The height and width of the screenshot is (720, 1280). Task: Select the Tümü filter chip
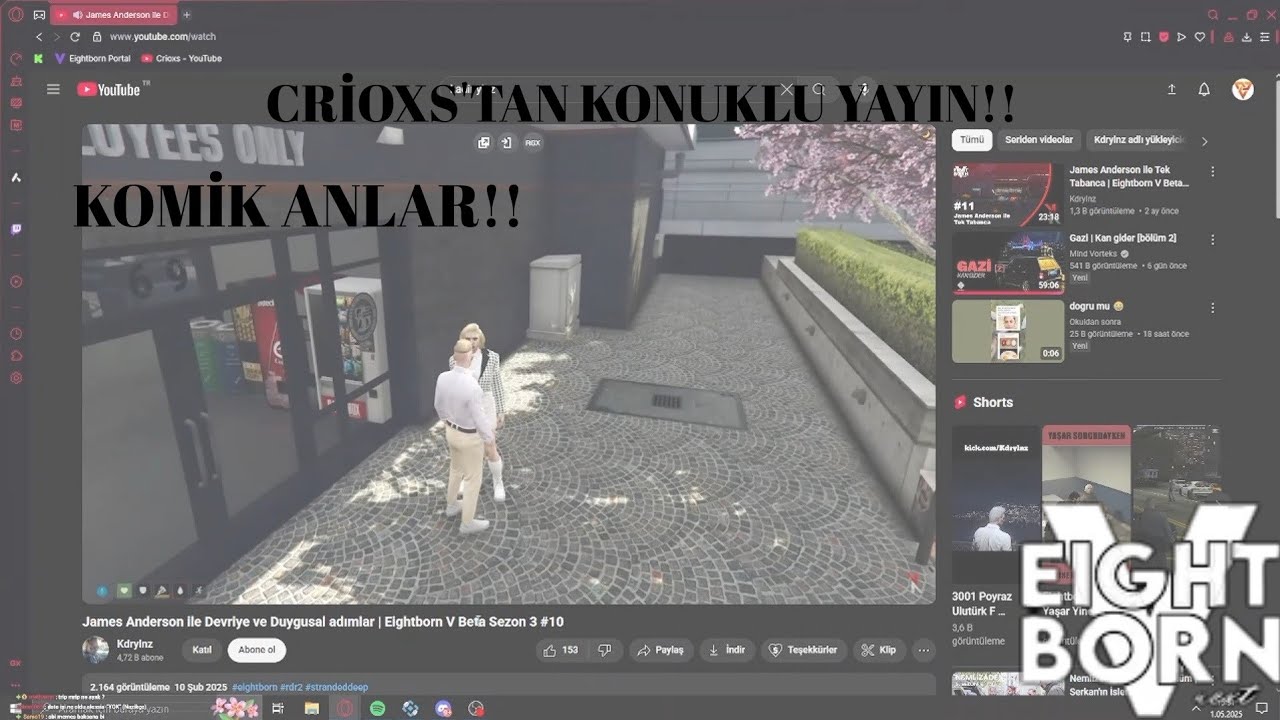coord(971,140)
